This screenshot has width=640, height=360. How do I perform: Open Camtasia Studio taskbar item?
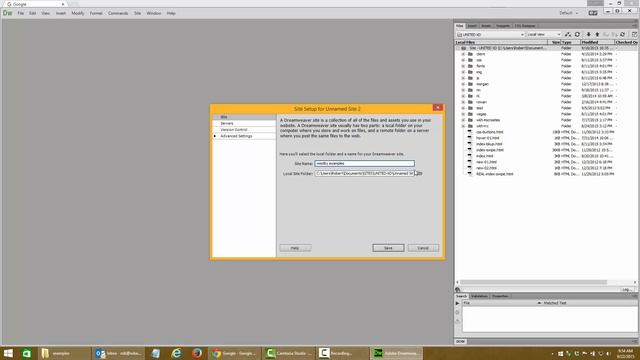289,353
